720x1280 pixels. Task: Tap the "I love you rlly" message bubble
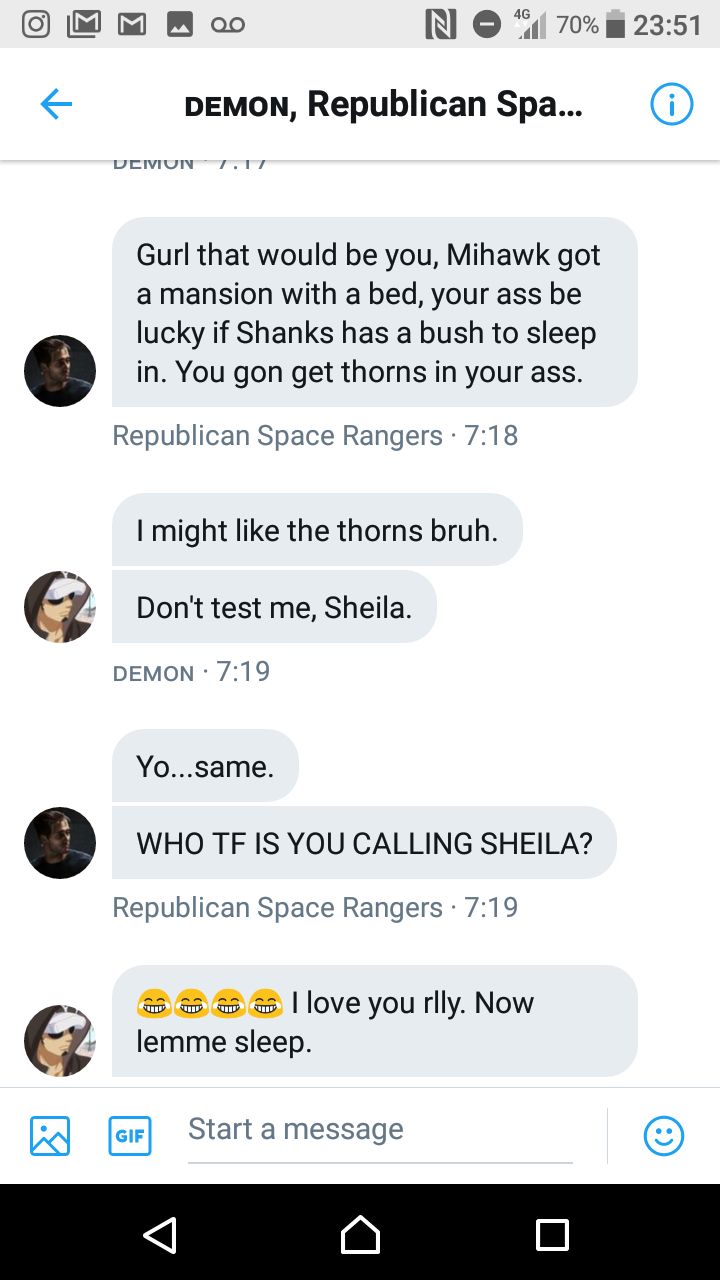(x=374, y=1021)
